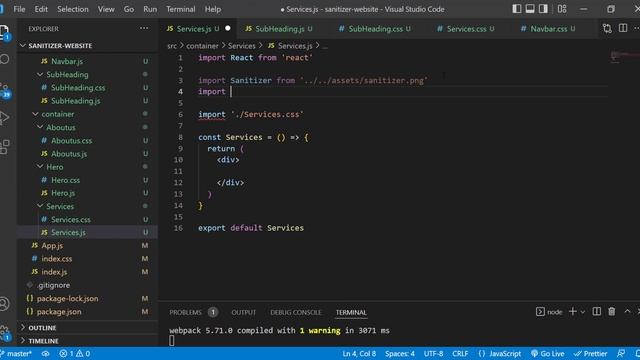Open changes compare icon in editor toolbar
The width and height of the screenshot is (640, 360).
[607, 28]
